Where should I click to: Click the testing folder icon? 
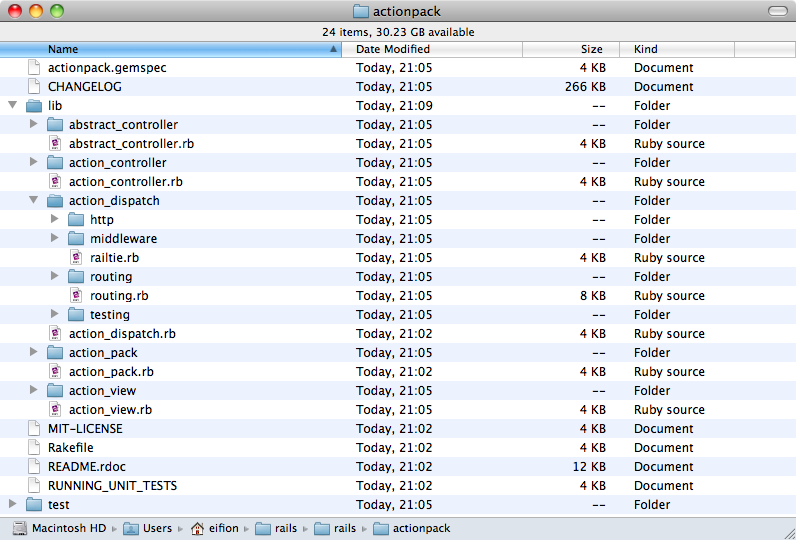click(x=76, y=315)
